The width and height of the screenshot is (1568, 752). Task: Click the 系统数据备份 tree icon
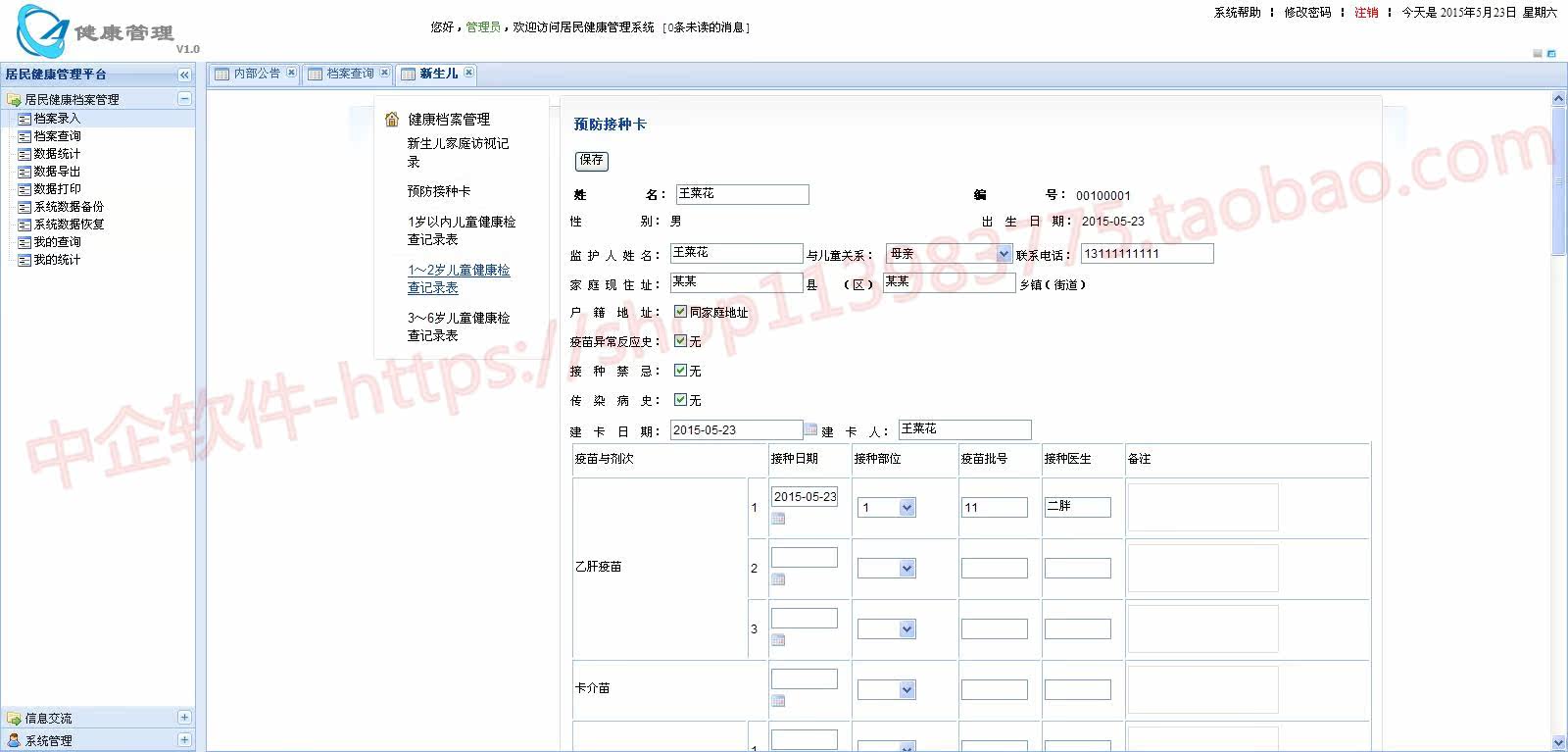(24, 207)
